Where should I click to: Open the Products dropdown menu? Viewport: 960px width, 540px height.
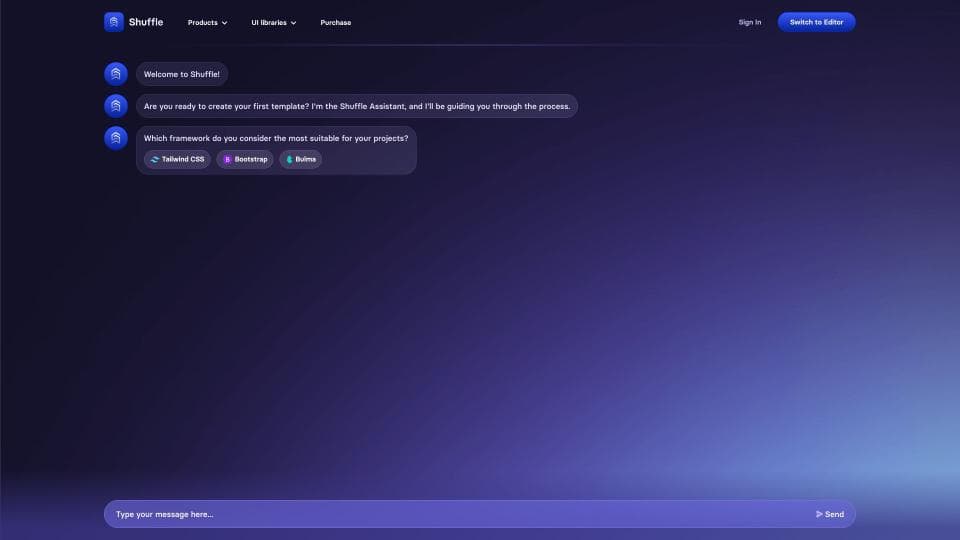[x=208, y=23]
